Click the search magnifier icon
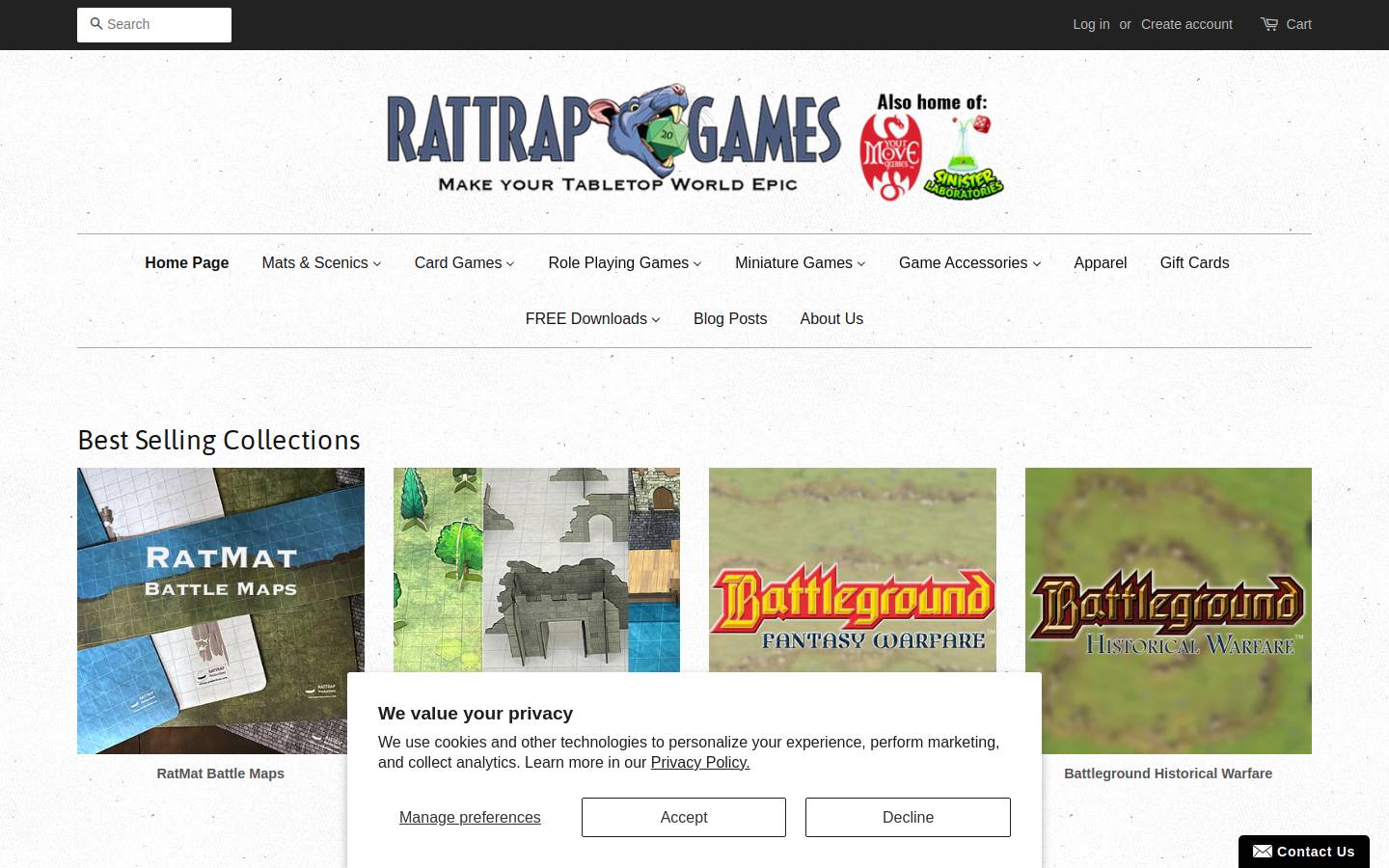Image resolution: width=1389 pixels, height=868 pixels. [x=95, y=23]
